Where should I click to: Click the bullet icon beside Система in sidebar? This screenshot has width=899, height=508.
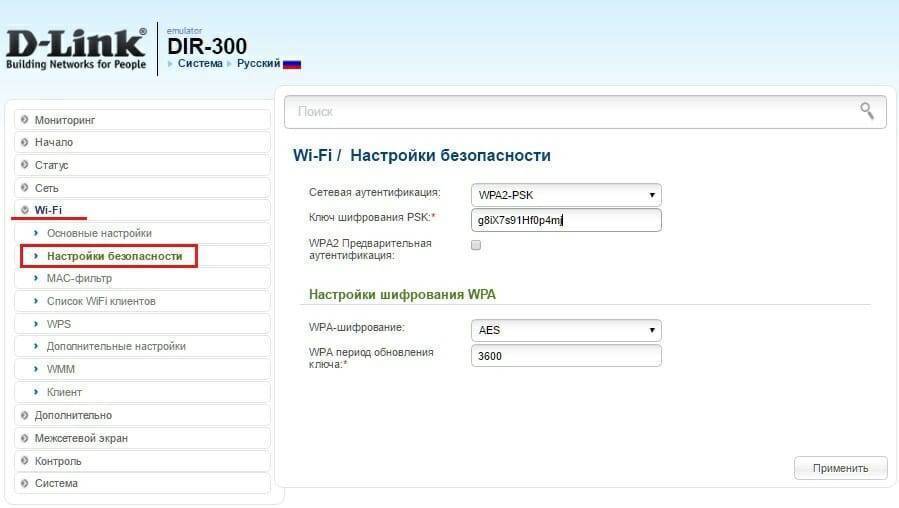(x=24, y=483)
